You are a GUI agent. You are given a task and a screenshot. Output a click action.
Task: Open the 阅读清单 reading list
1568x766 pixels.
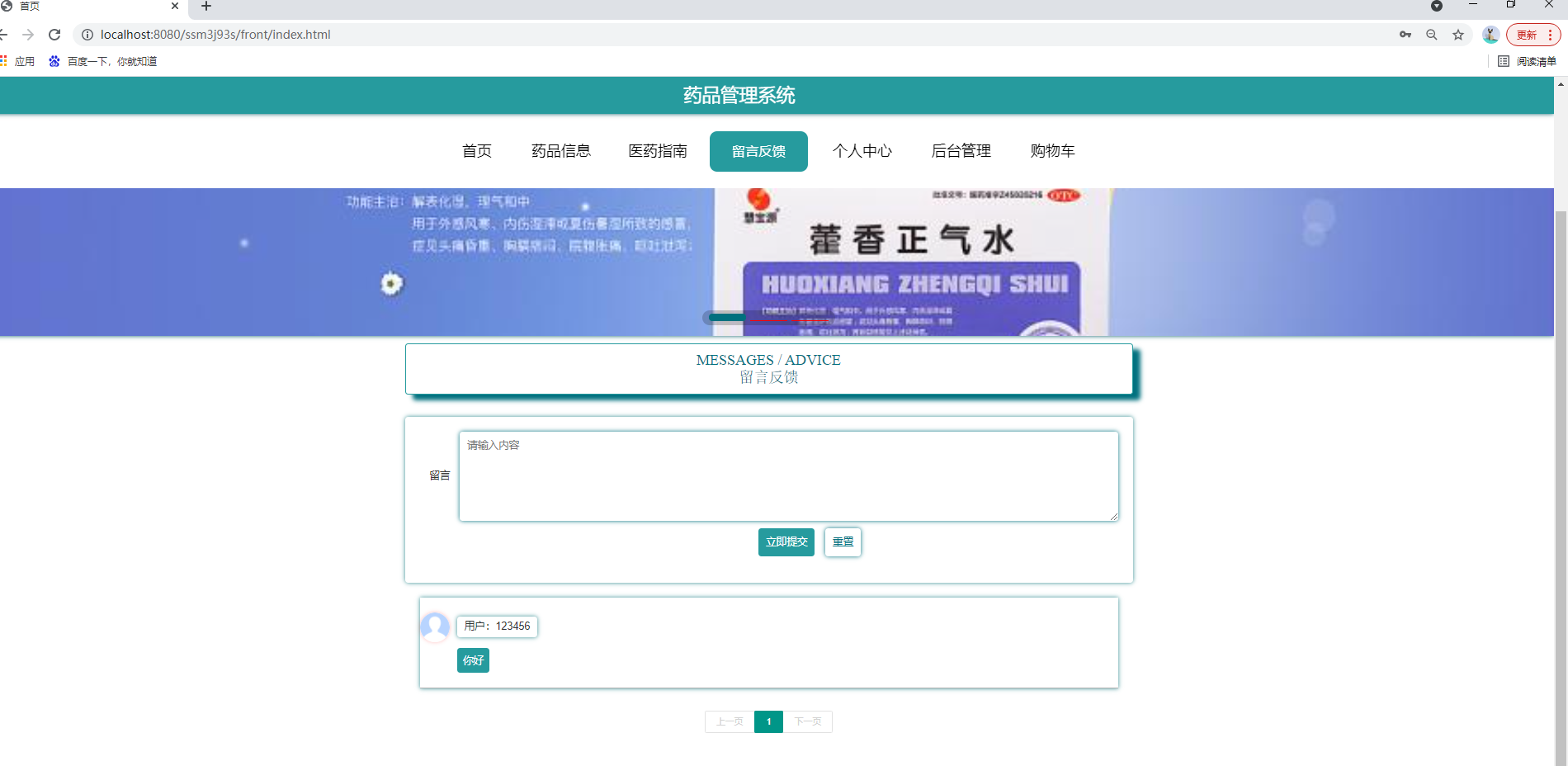(1527, 61)
